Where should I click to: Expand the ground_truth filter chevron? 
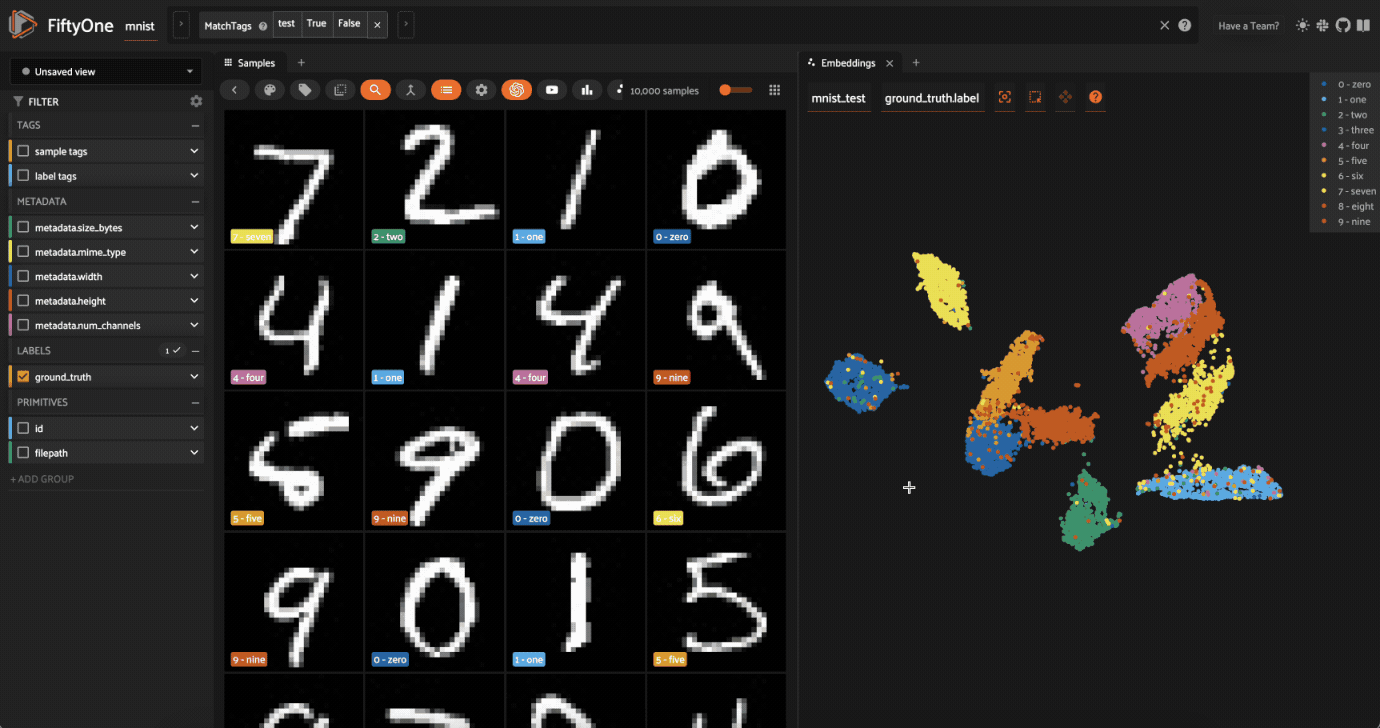click(194, 377)
